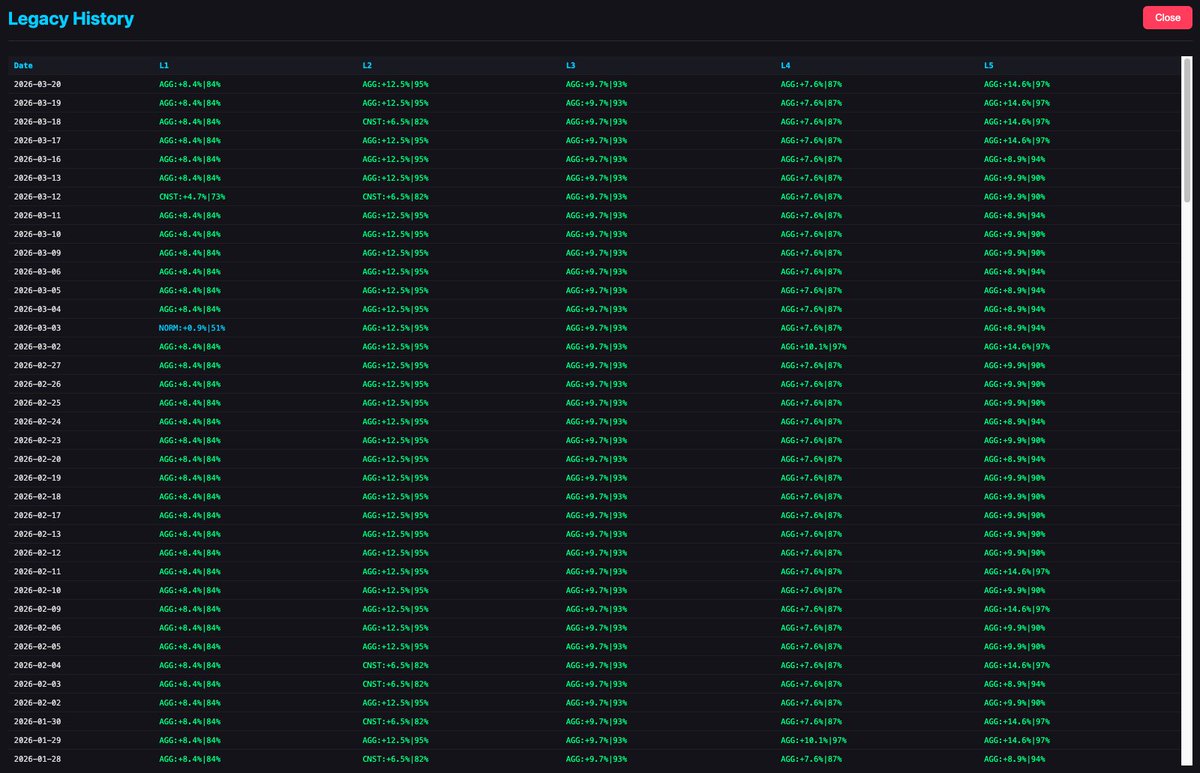Select the Date column header

[23, 65]
